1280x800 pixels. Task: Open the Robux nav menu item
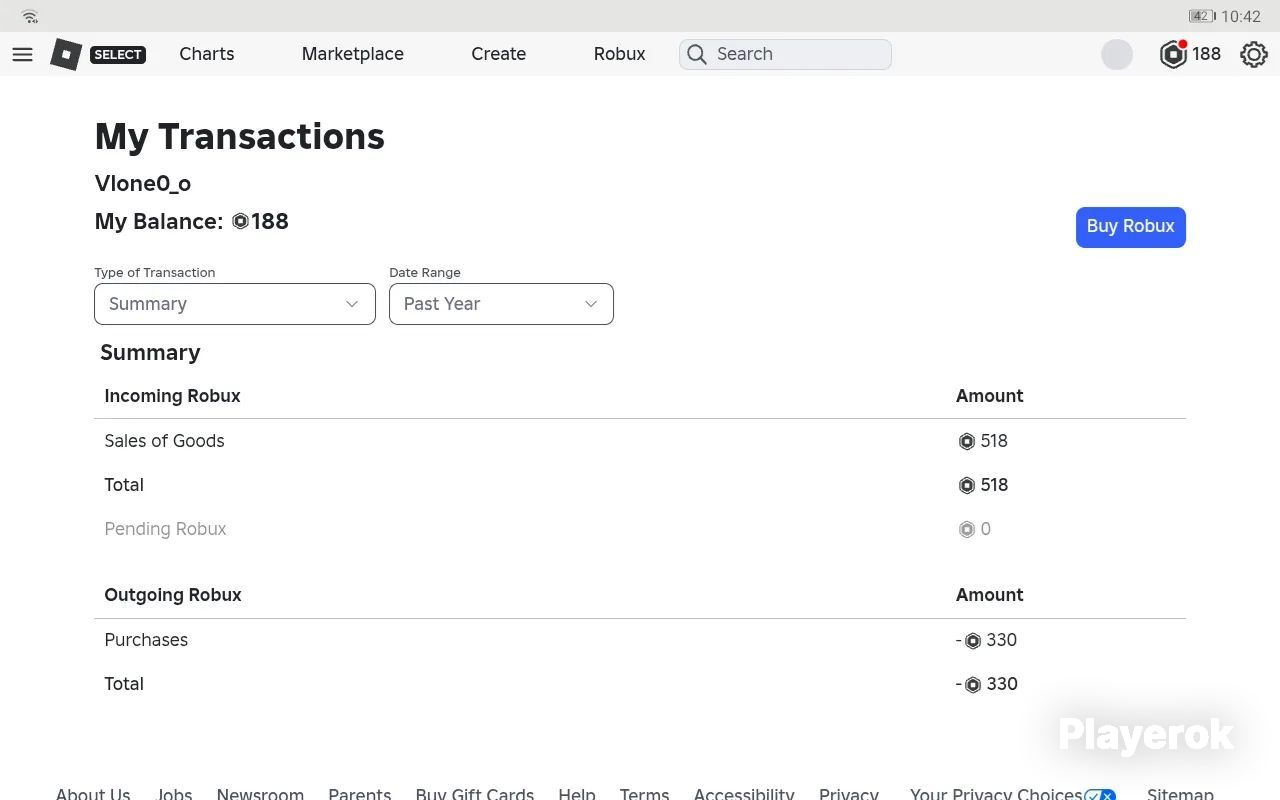(620, 54)
